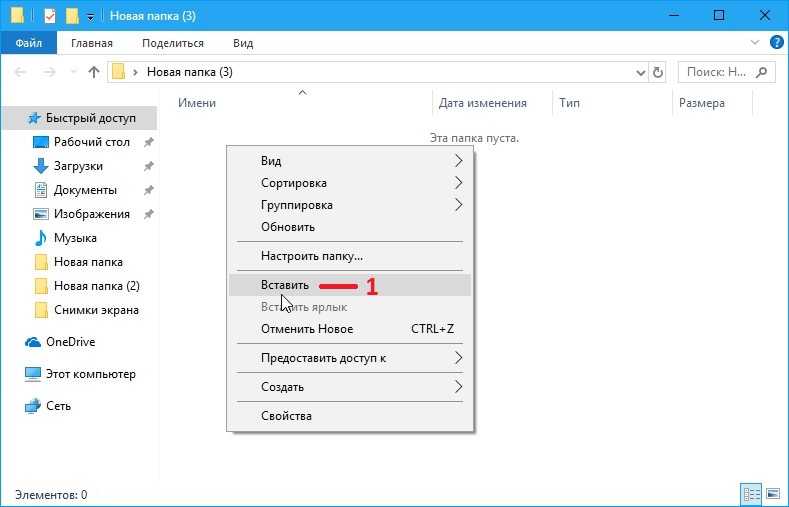Open the Группировка submenu
The width and height of the screenshot is (789, 507).
coord(350,205)
